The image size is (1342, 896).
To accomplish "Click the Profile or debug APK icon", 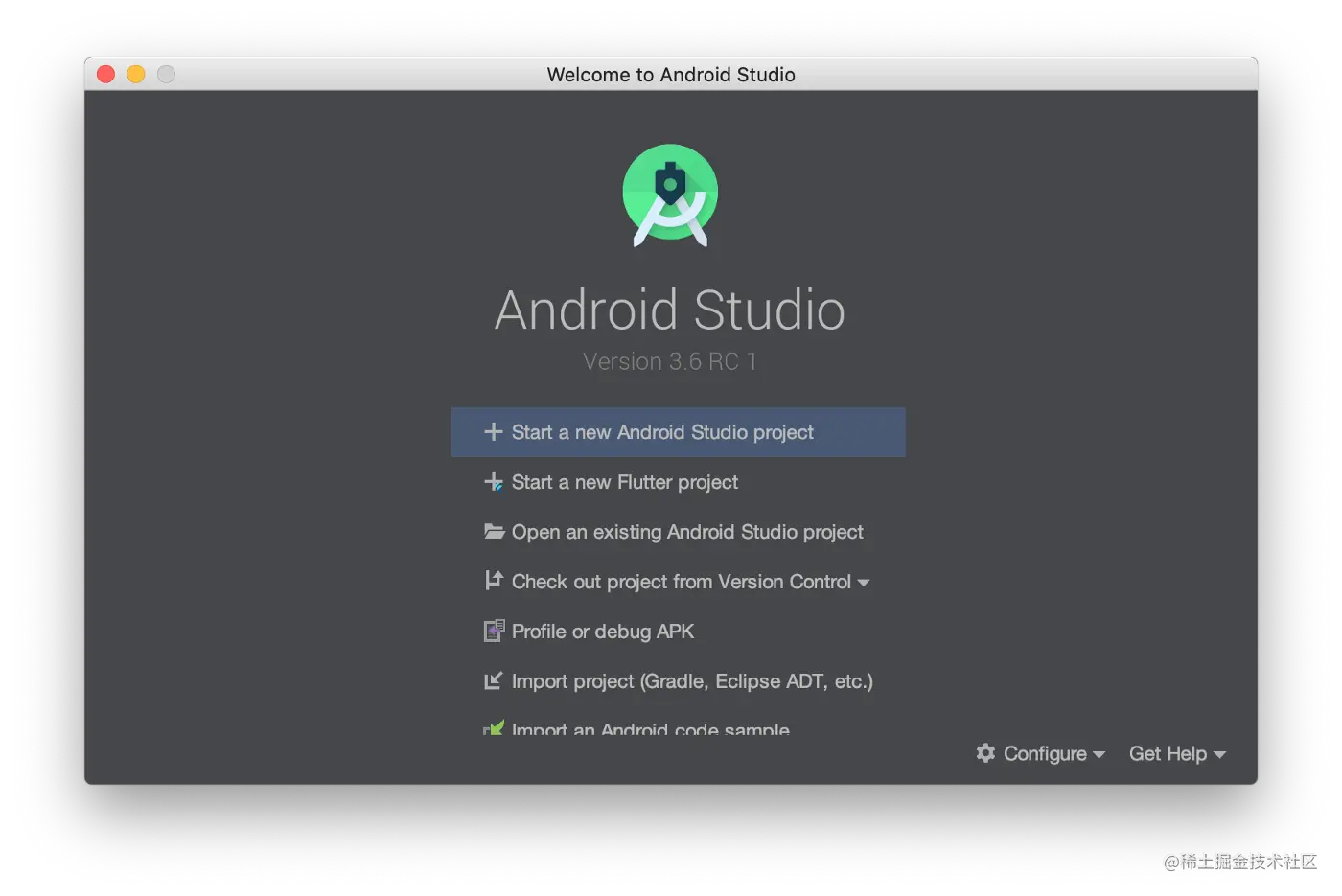I will click(494, 631).
